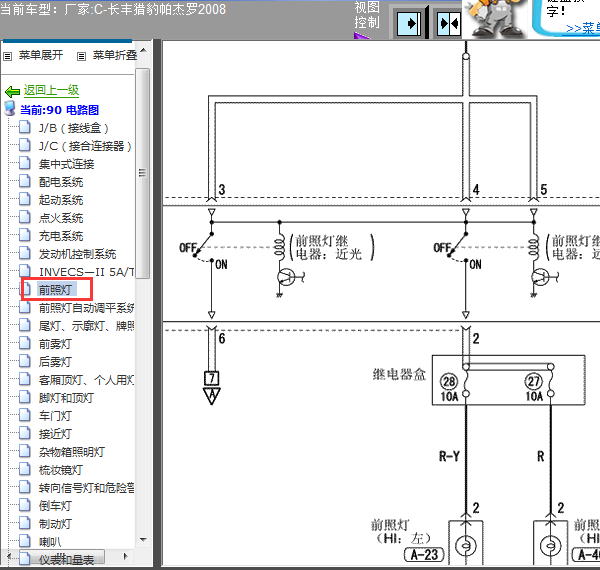This screenshot has width=600, height=570.
Task: Select the INVECS-II 5A/T entry
Action: 86,272
